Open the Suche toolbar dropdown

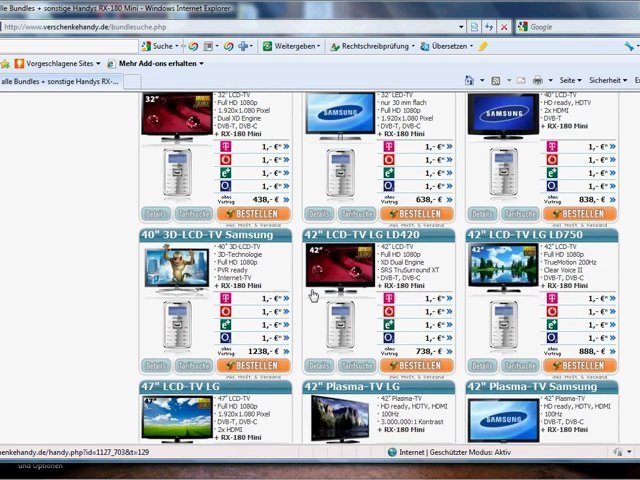pos(162,46)
